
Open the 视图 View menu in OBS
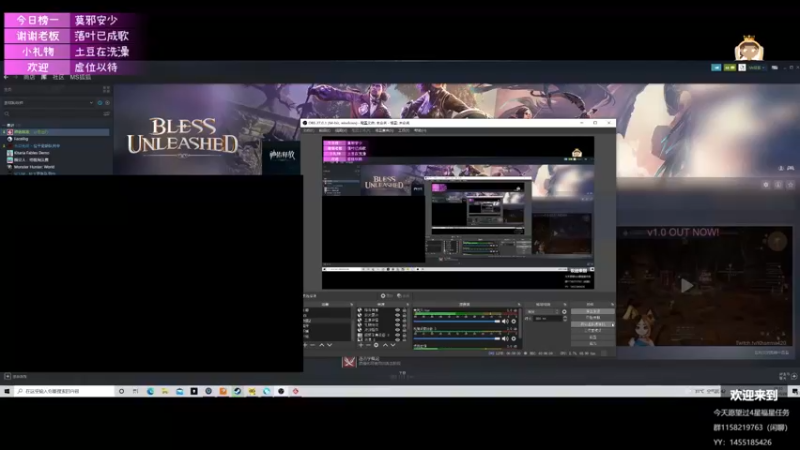click(x=340, y=131)
